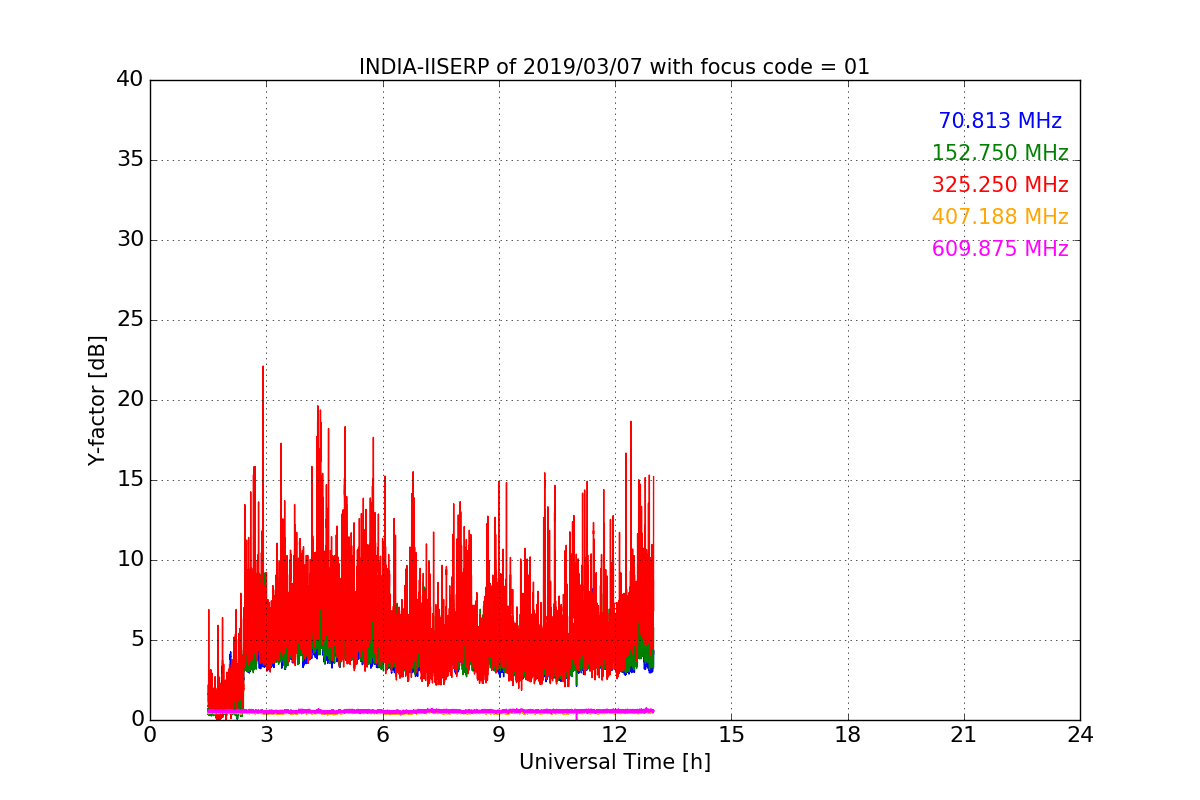Select the 609.875 MHz legend label

tap(1000, 249)
